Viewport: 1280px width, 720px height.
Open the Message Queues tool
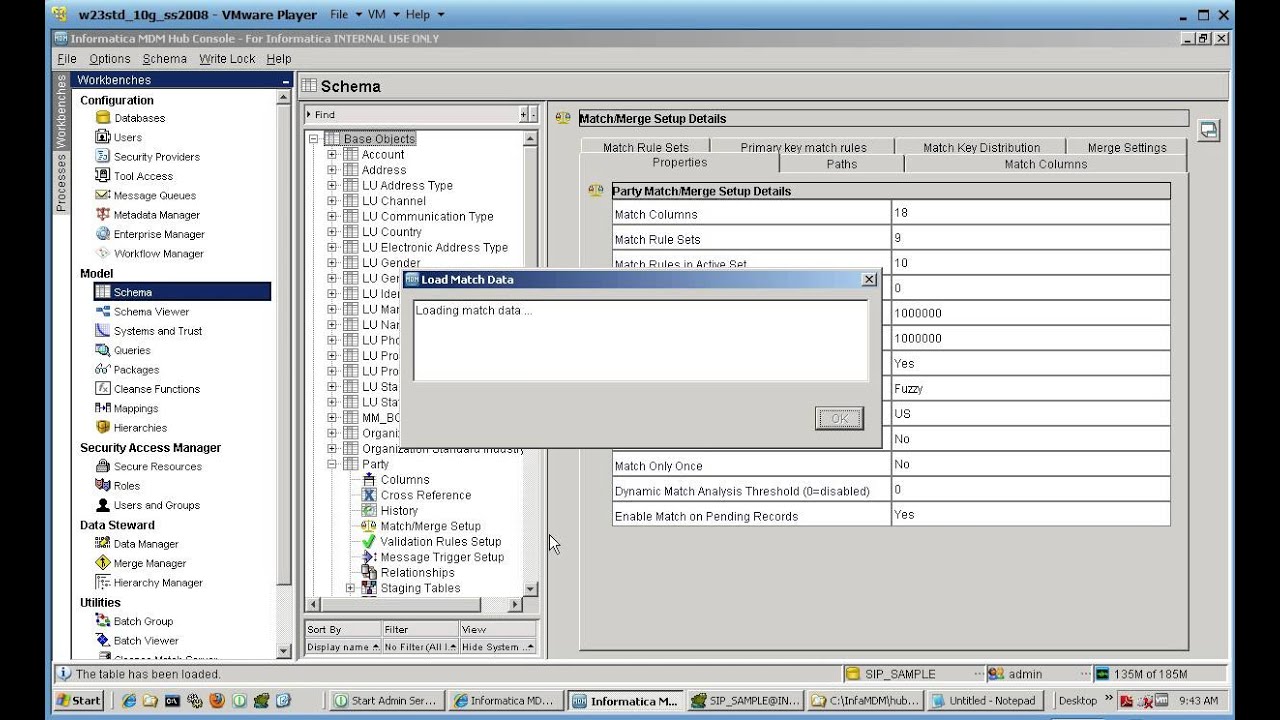click(146, 196)
